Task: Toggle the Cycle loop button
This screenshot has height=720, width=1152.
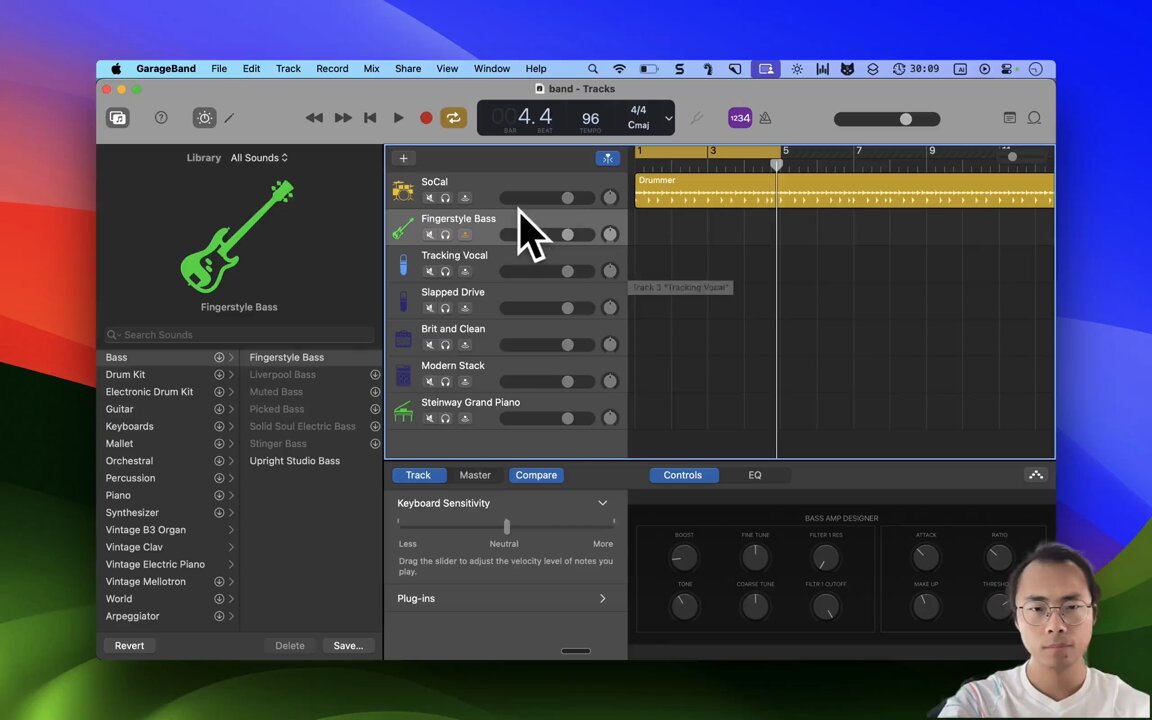Action: click(x=453, y=118)
